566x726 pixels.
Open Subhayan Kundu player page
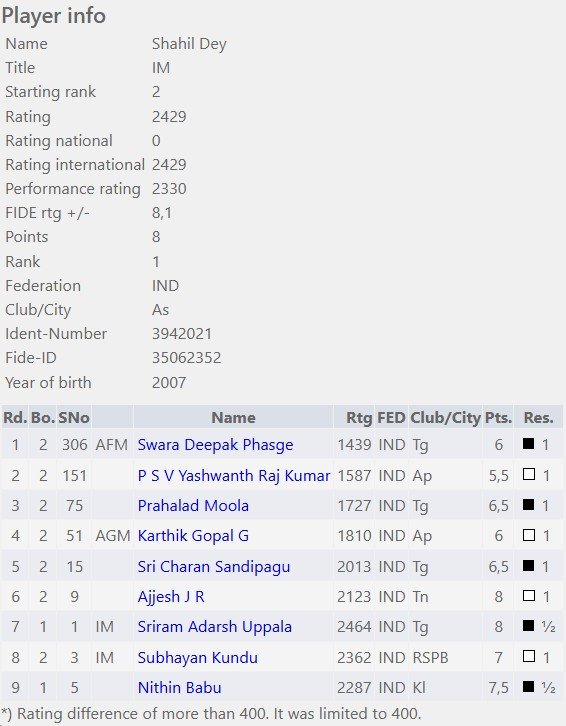(197, 657)
